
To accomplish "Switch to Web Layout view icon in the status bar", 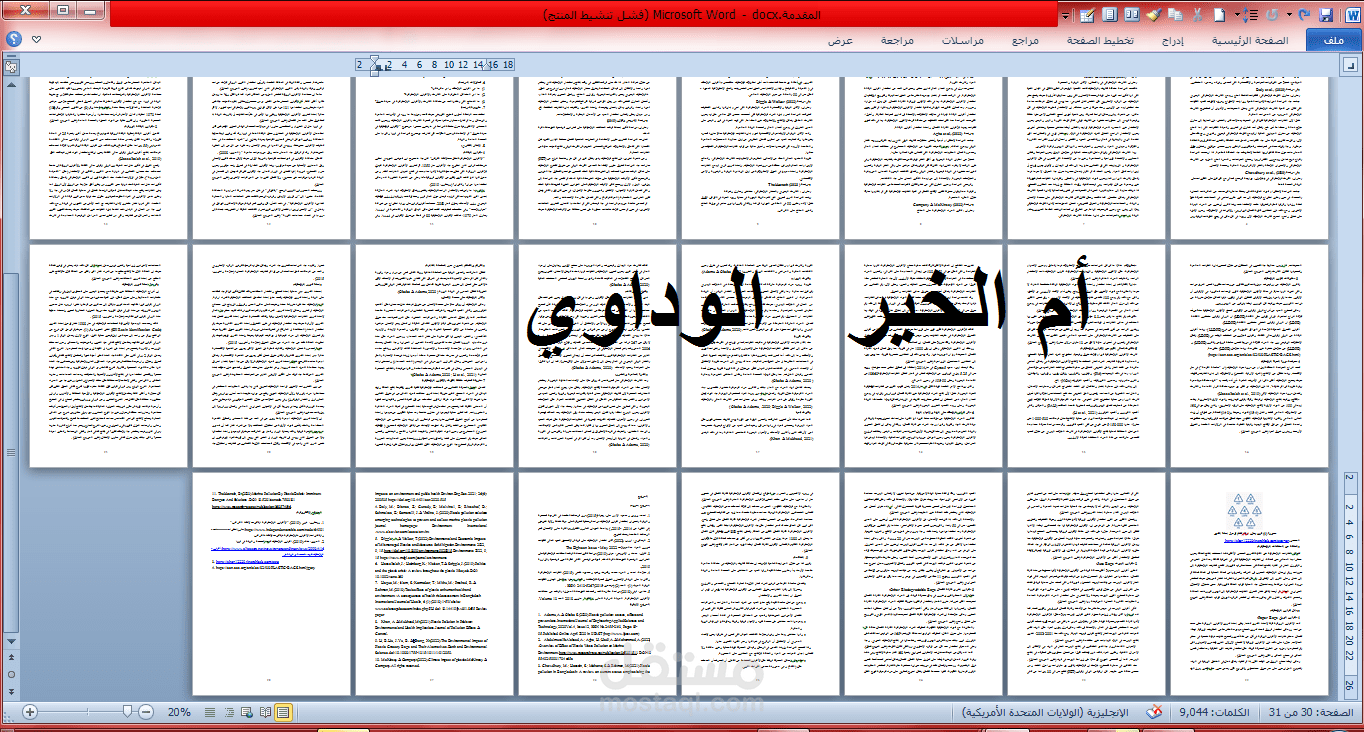I will (247, 712).
